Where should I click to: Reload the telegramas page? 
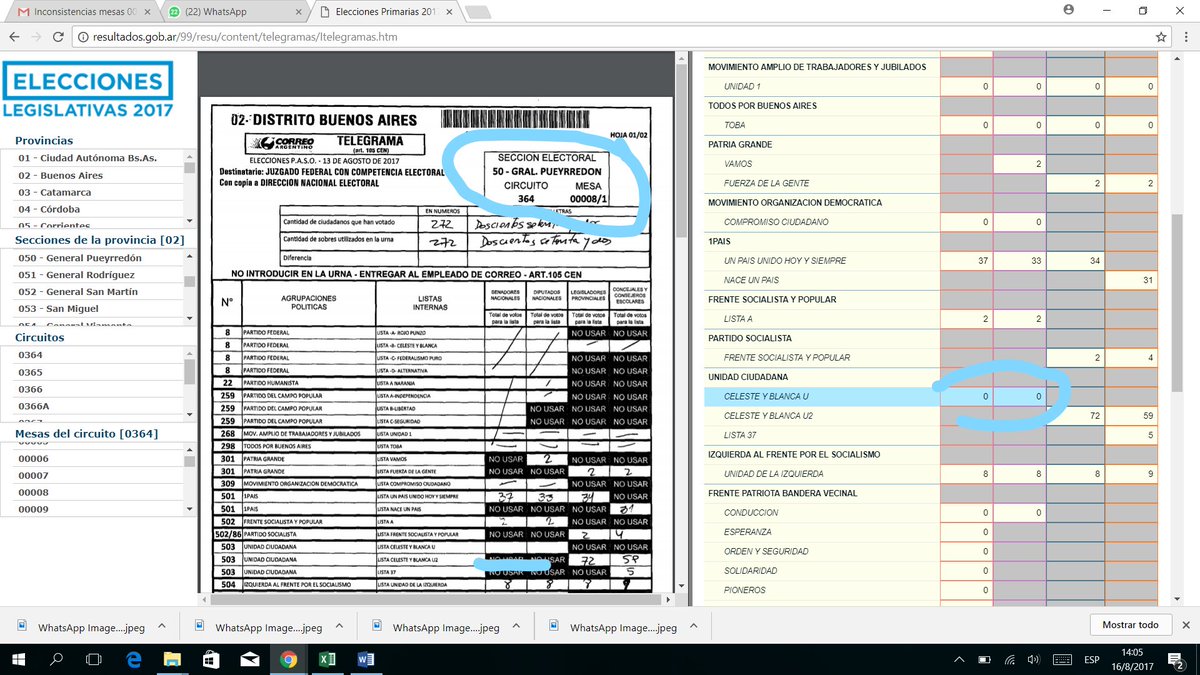click(60, 37)
